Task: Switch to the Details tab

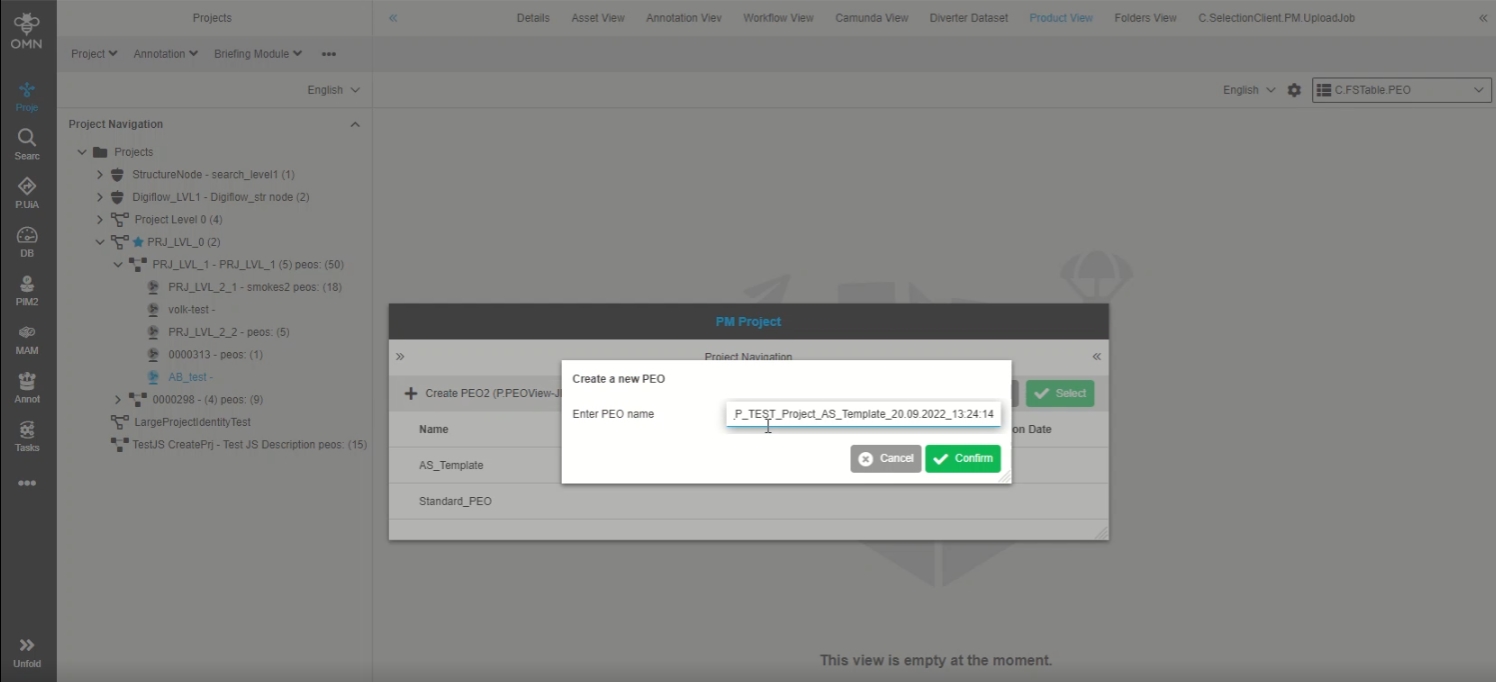Action: pyautogui.click(x=533, y=18)
